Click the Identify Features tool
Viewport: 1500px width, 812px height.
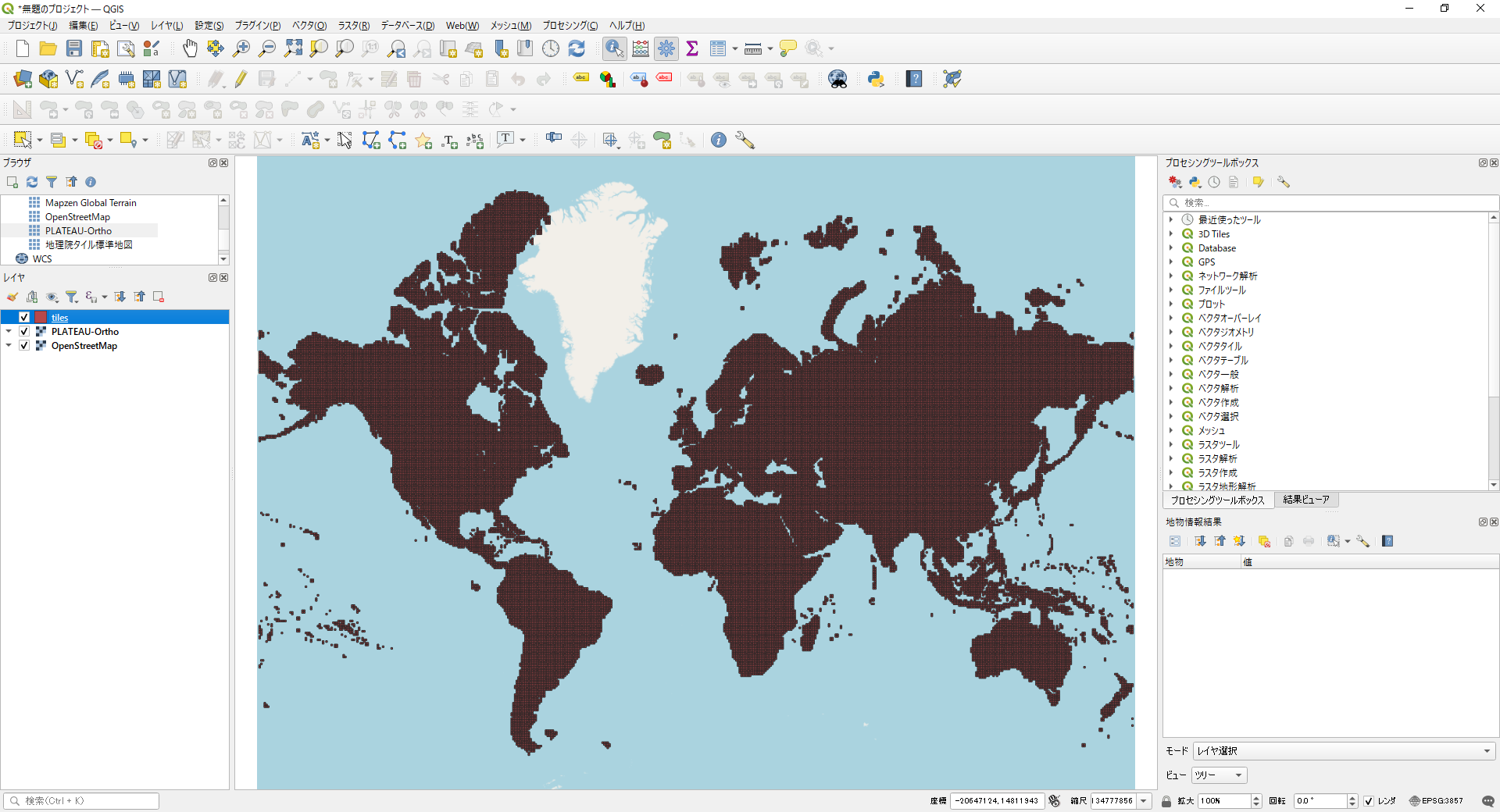(614, 48)
